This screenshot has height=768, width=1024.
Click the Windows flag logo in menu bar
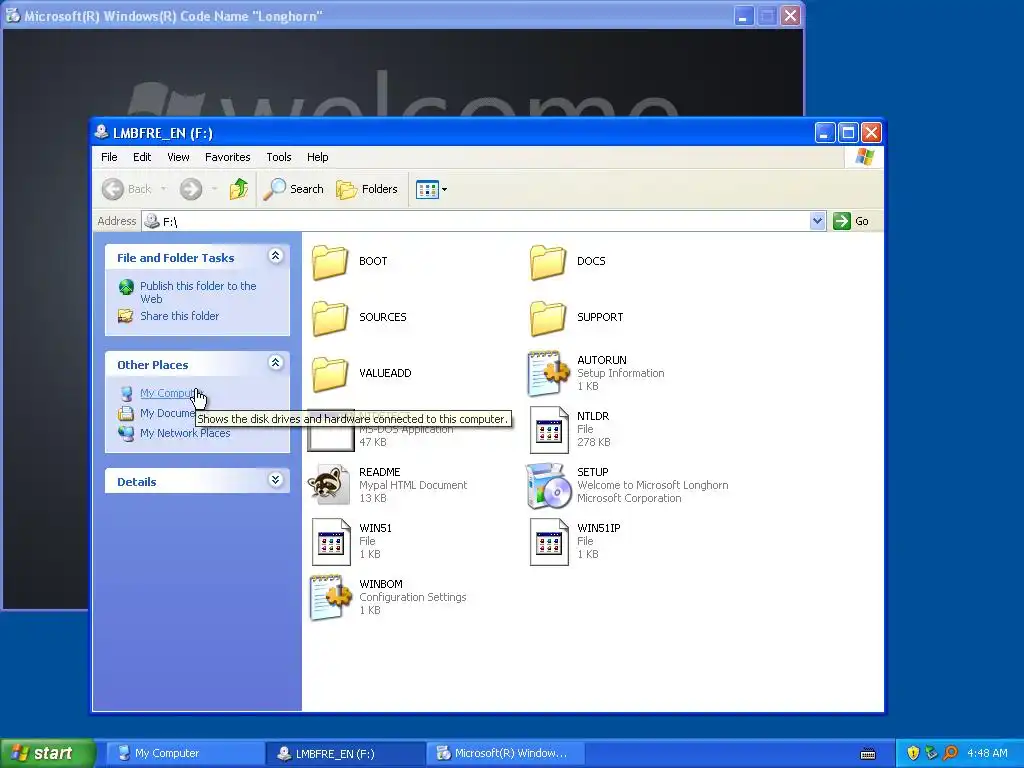[865, 157]
